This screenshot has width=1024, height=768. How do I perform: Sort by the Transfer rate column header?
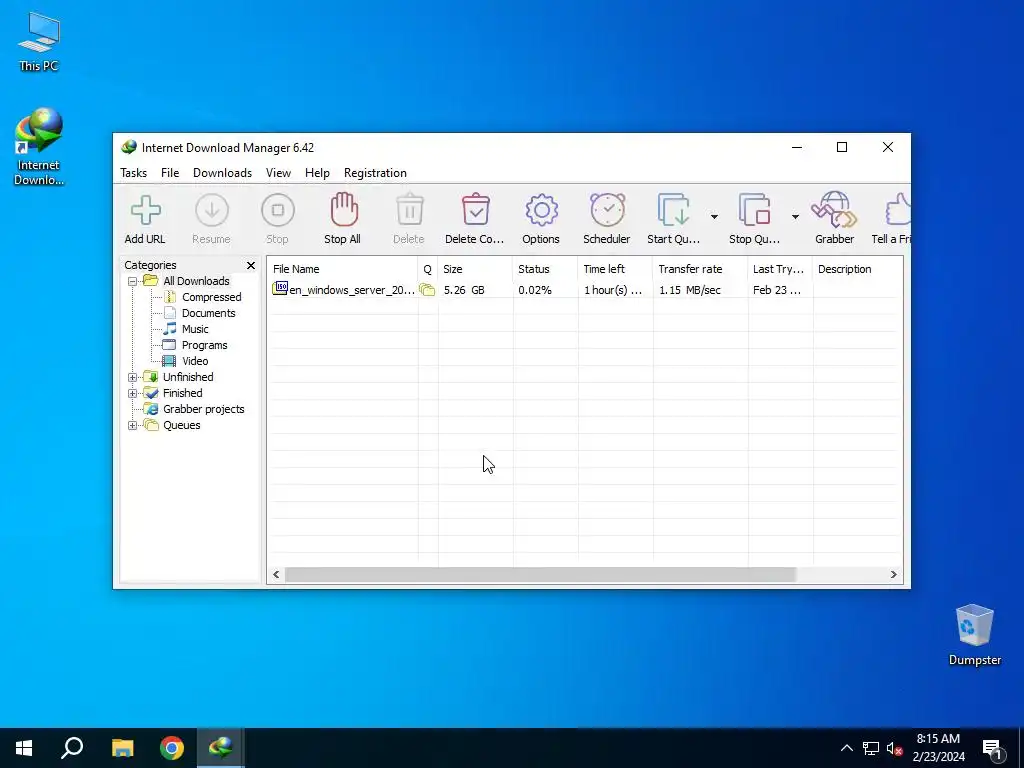coord(701,269)
